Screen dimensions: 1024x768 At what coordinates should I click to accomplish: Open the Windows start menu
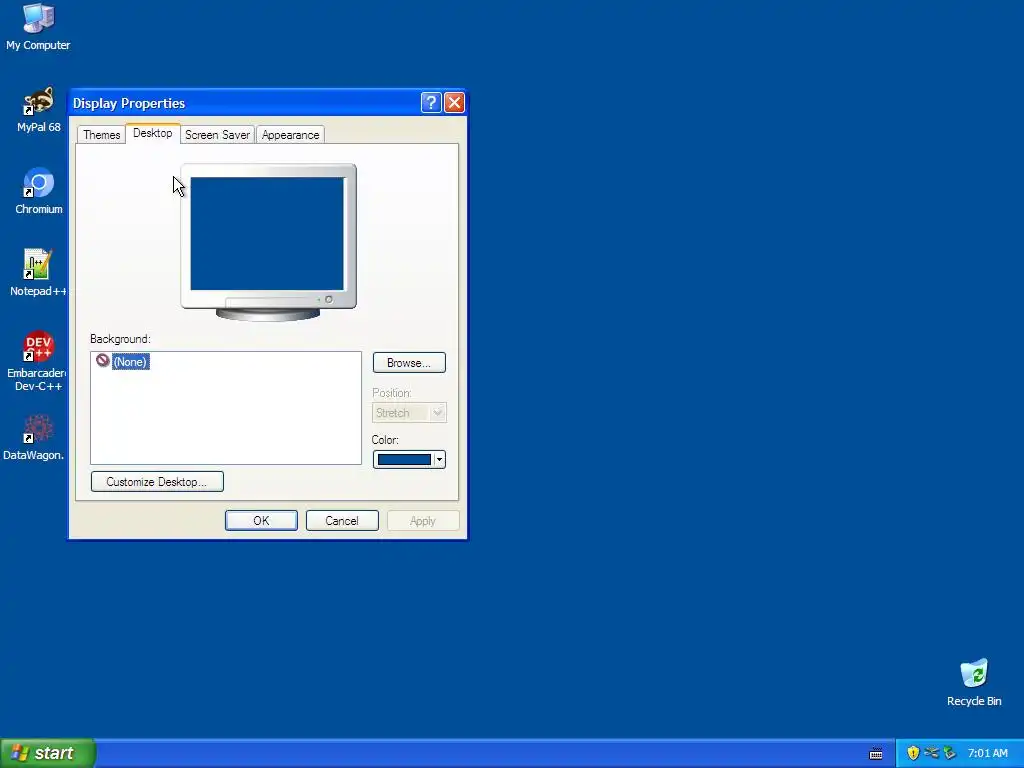pyautogui.click(x=48, y=753)
